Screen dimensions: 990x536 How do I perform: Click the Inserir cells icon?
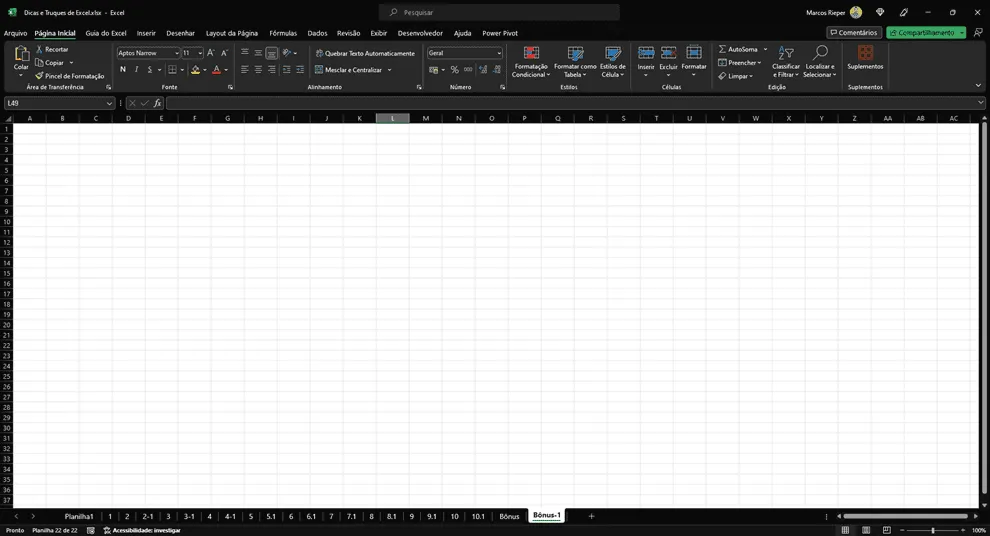pyautogui.click(x=646, y=54)
